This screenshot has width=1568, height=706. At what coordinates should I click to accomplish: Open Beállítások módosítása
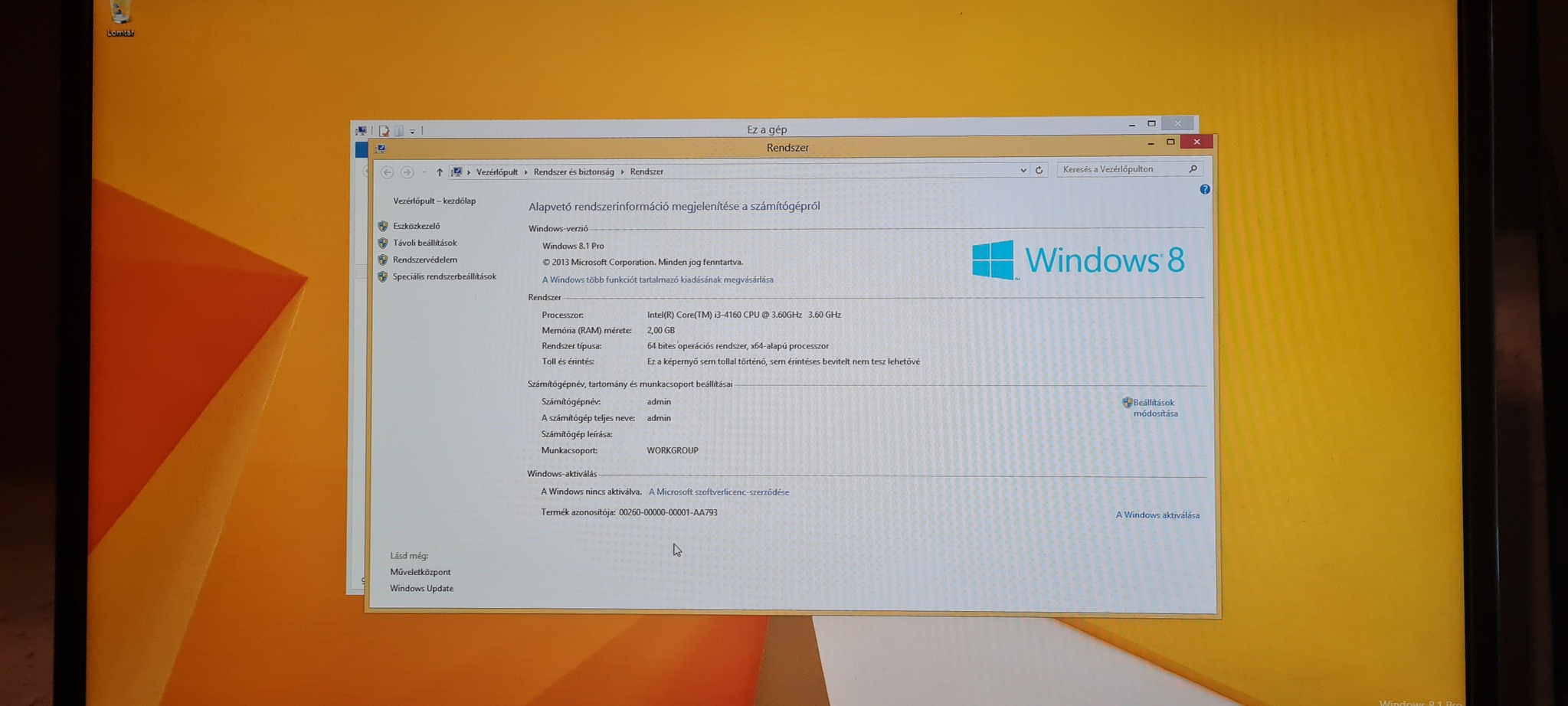point(1155,408)
